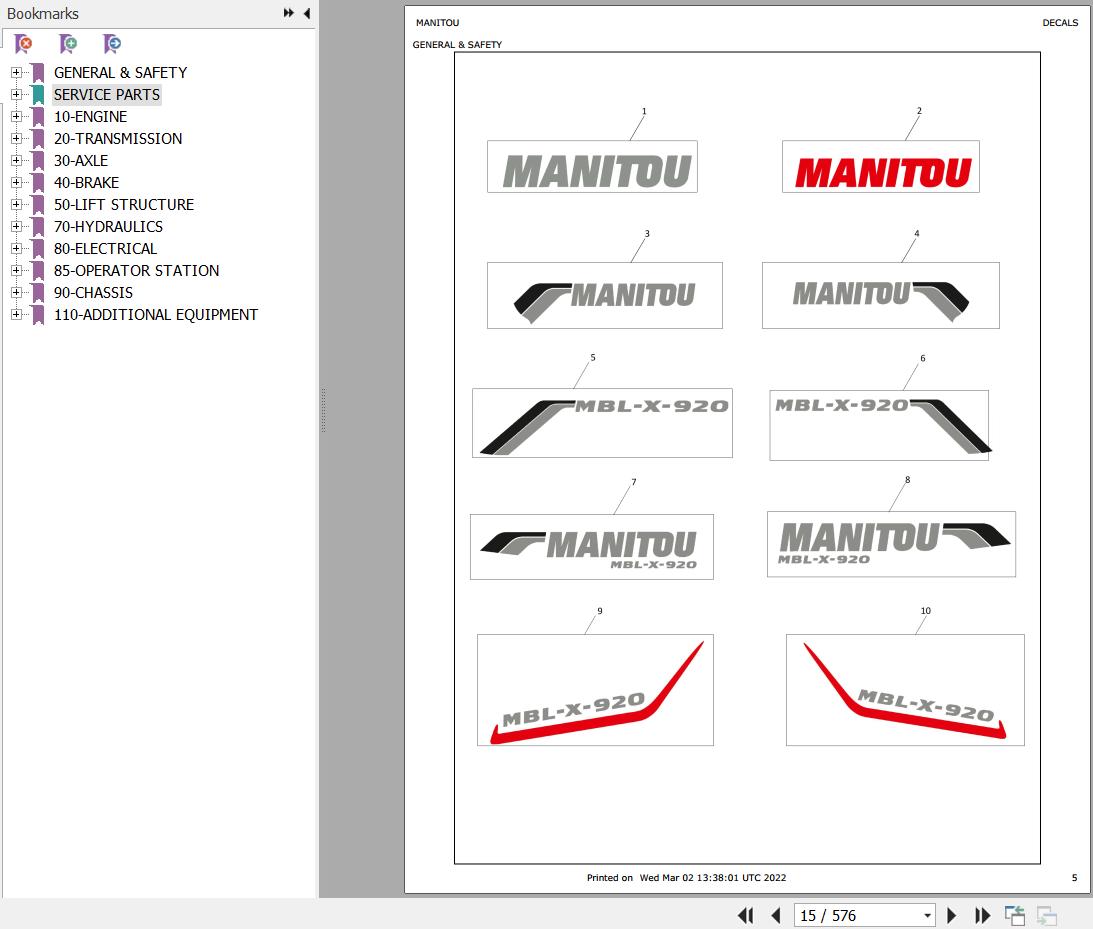Viewport: 1093px width, 929px height.
Task: Click the purple bookmark icon beside 10-ENGINE
Action: (x=38, y=116)
